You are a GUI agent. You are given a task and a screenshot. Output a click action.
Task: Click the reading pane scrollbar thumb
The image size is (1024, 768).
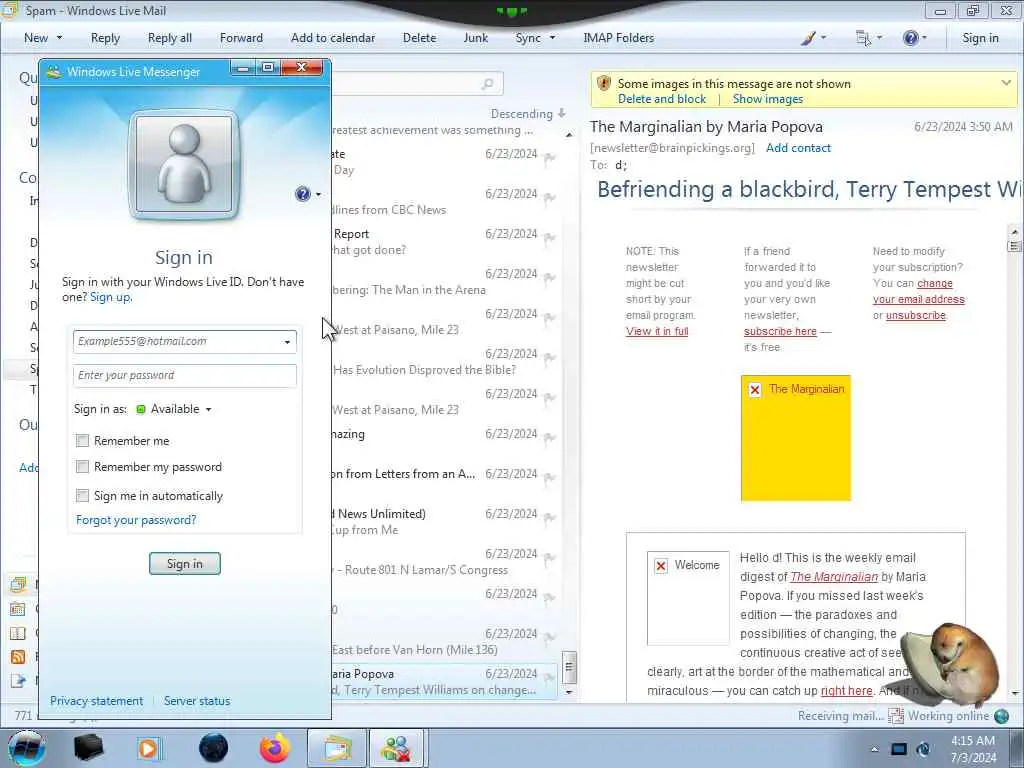1014,246
